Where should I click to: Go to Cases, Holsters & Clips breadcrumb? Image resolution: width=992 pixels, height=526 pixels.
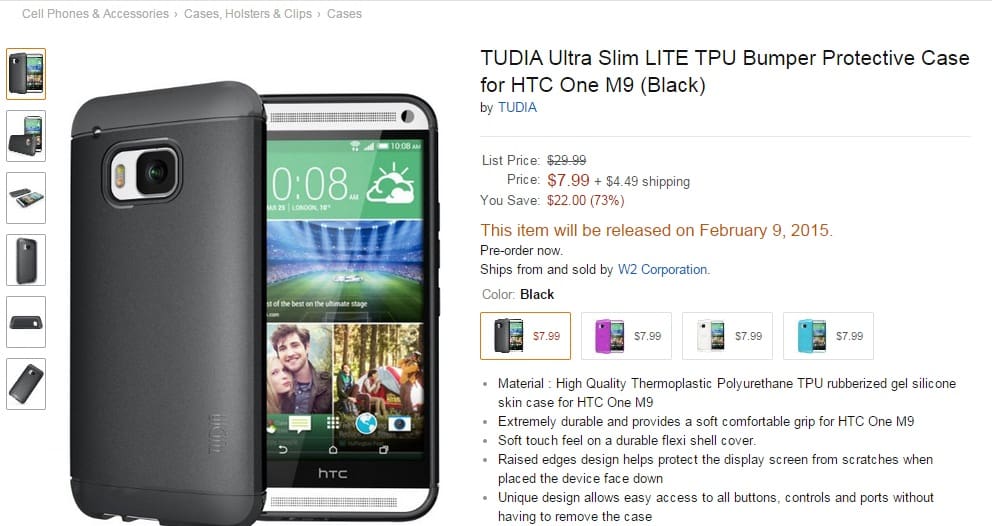click(x=247, y=13)
